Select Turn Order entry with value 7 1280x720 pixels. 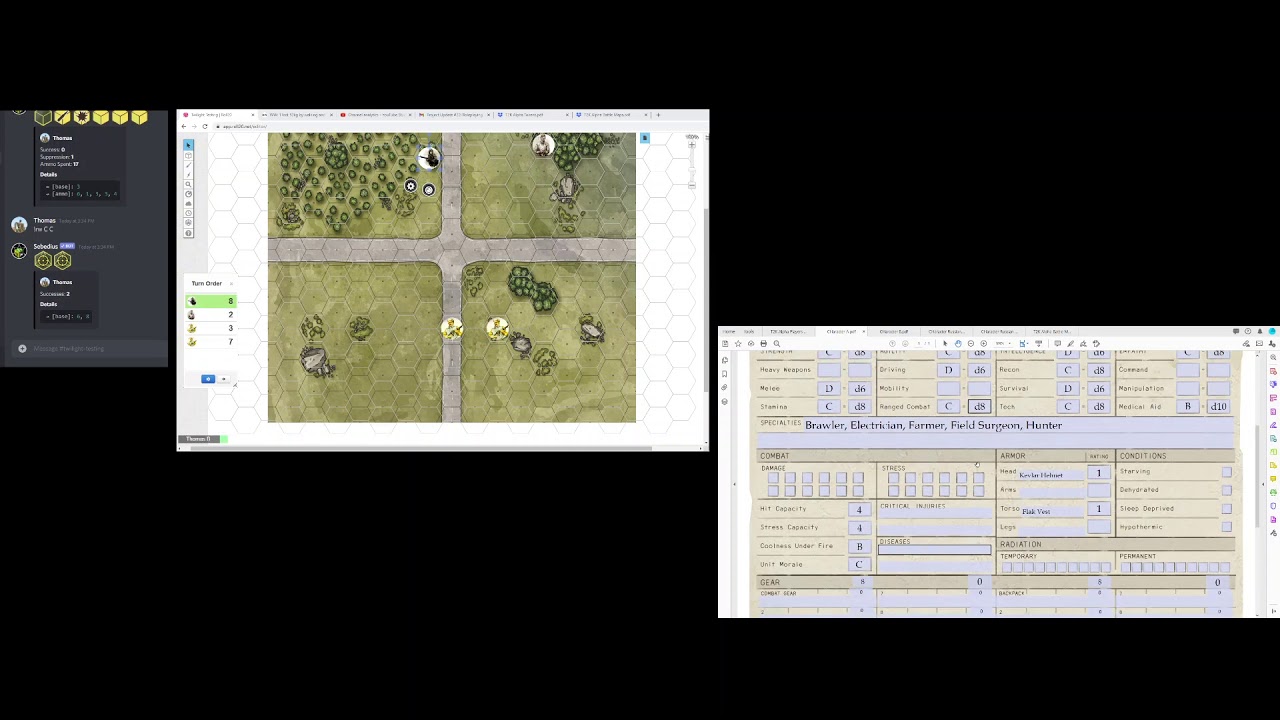211,342
